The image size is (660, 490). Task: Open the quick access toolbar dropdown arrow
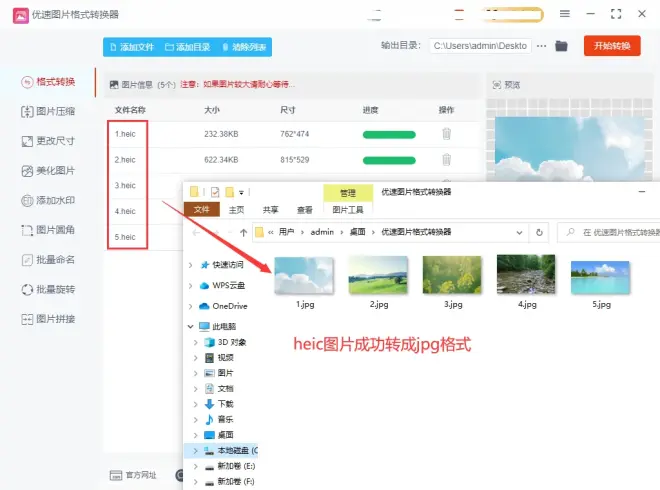(x=241, y=193)
